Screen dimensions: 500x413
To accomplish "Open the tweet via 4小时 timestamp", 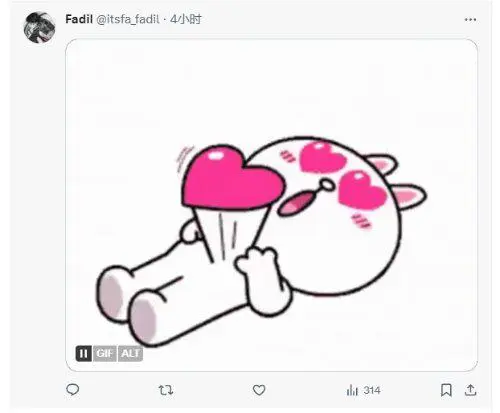I will click(x=186, y=19).
